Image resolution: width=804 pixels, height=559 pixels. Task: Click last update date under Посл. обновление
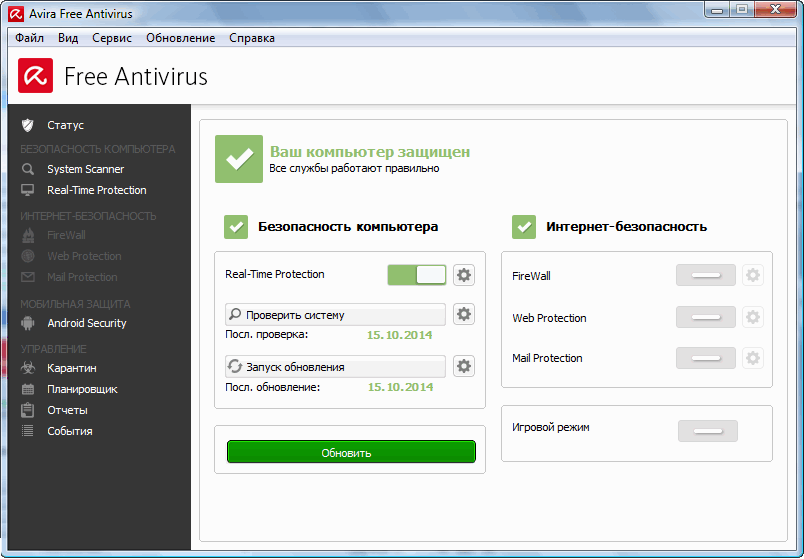[x=400, y=387]
